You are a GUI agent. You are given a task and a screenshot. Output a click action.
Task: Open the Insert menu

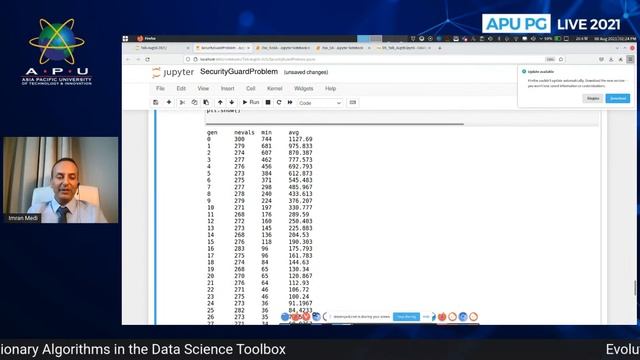coord(227,89)
